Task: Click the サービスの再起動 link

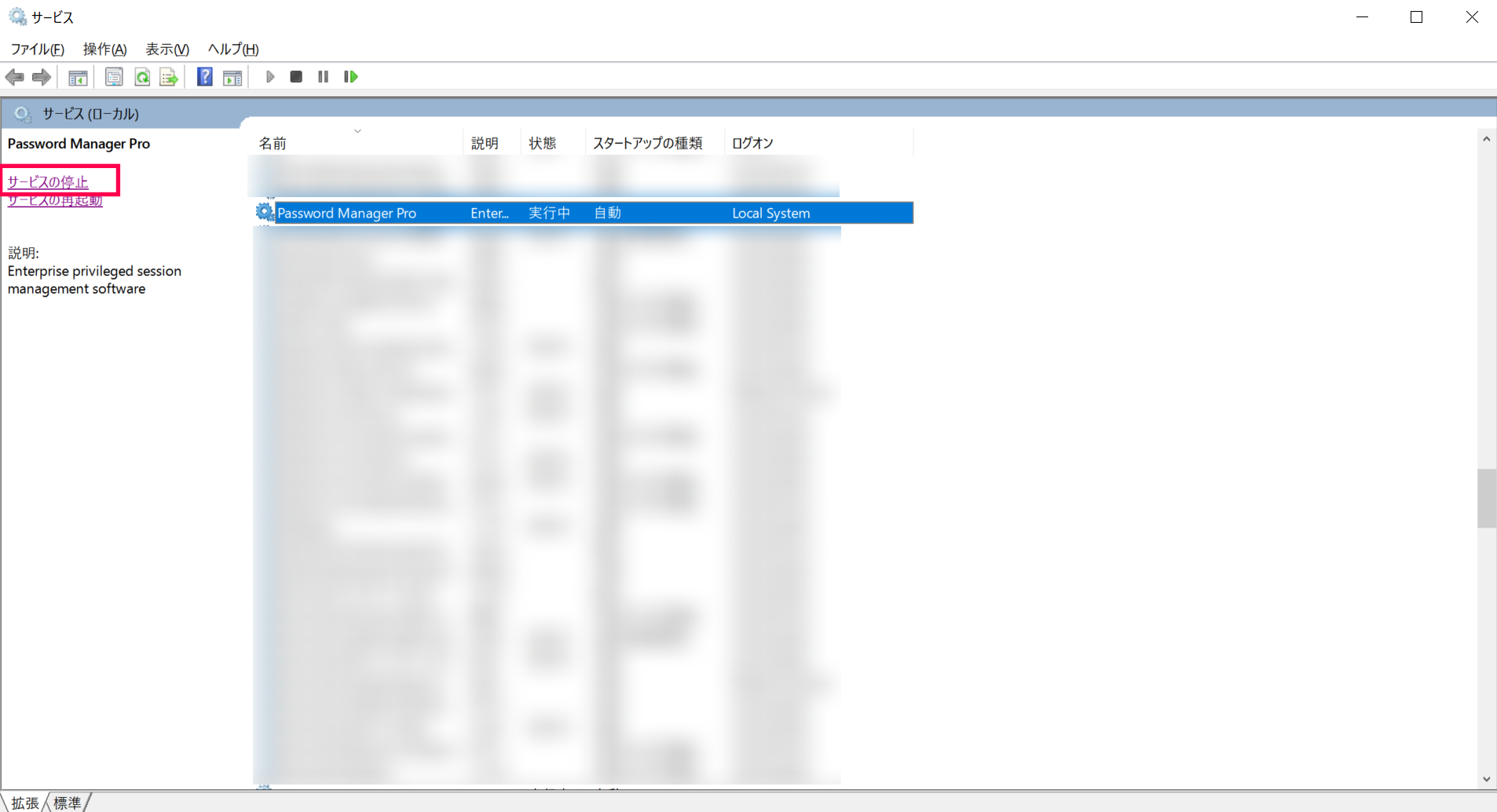Action: [x=55, y=200]
